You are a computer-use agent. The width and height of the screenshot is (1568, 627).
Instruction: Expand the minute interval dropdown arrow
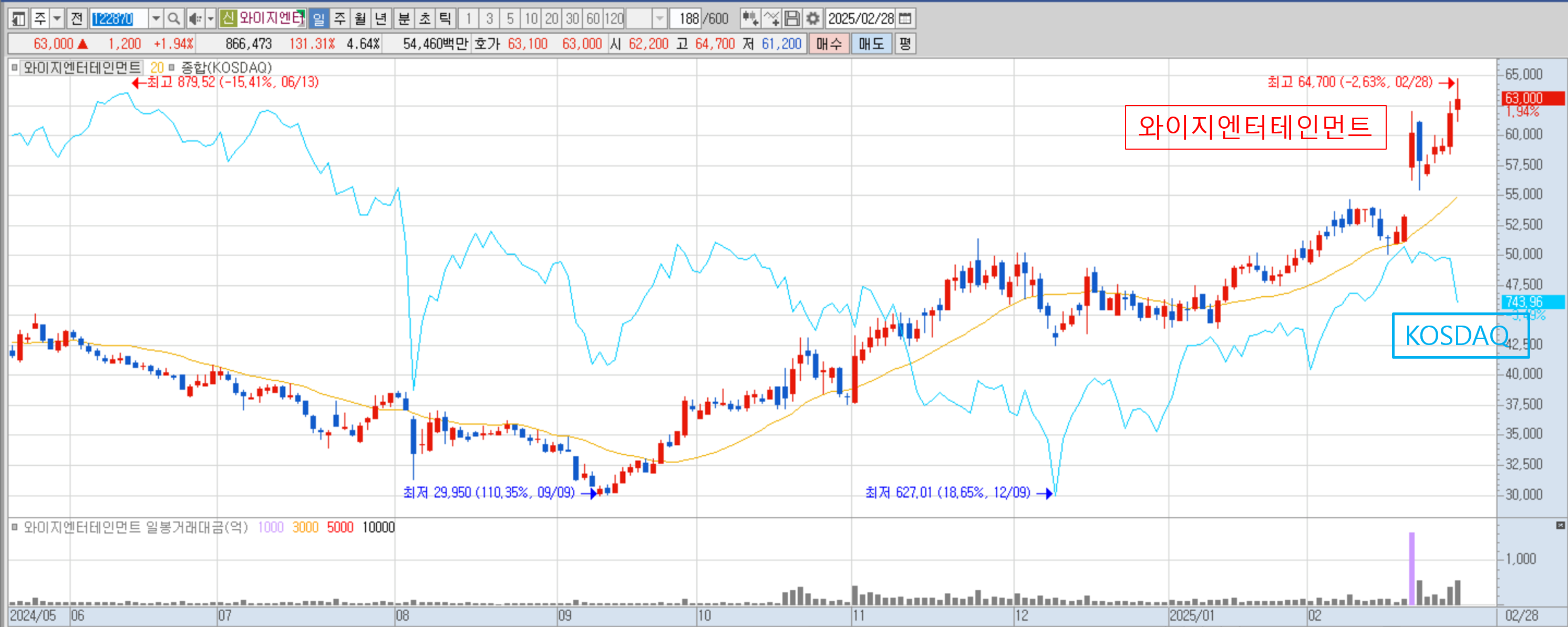(659, 19)
